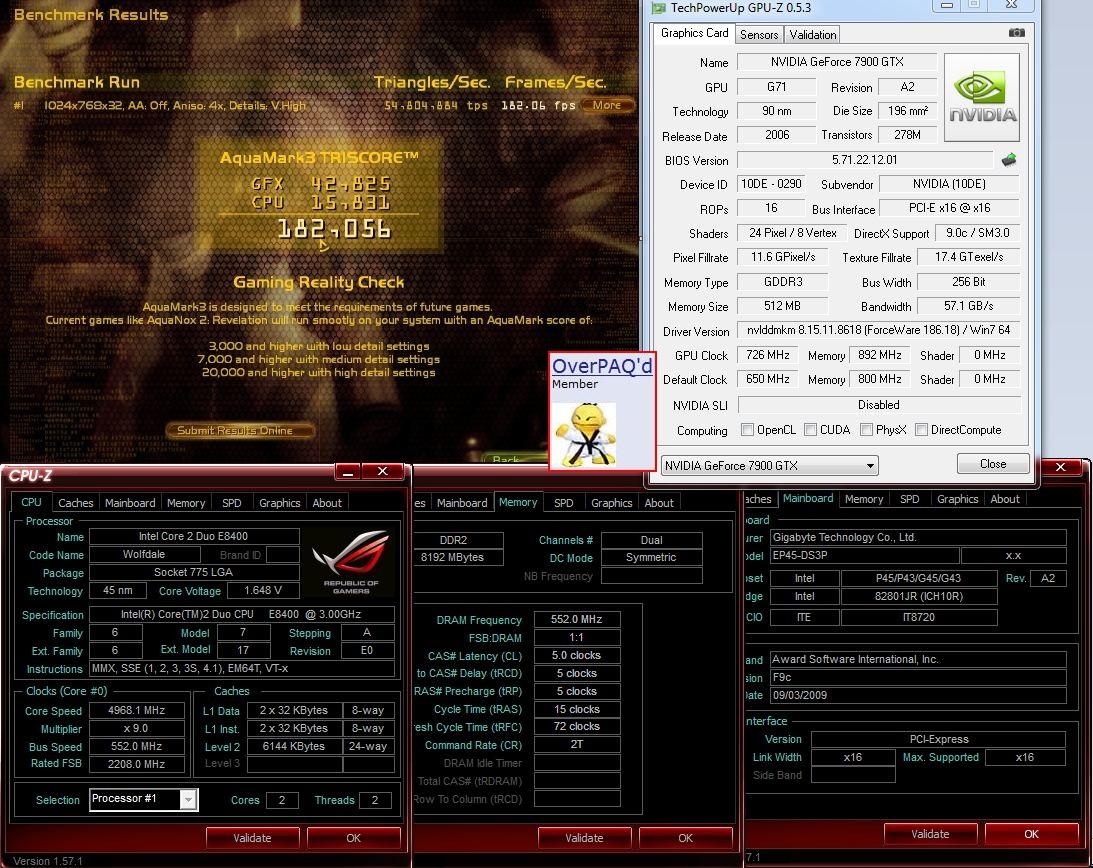This screenshot has height=868, width=1093.
Task: Open the Mainboard tab in middle CPU-Z window
Action: [461, 503]
